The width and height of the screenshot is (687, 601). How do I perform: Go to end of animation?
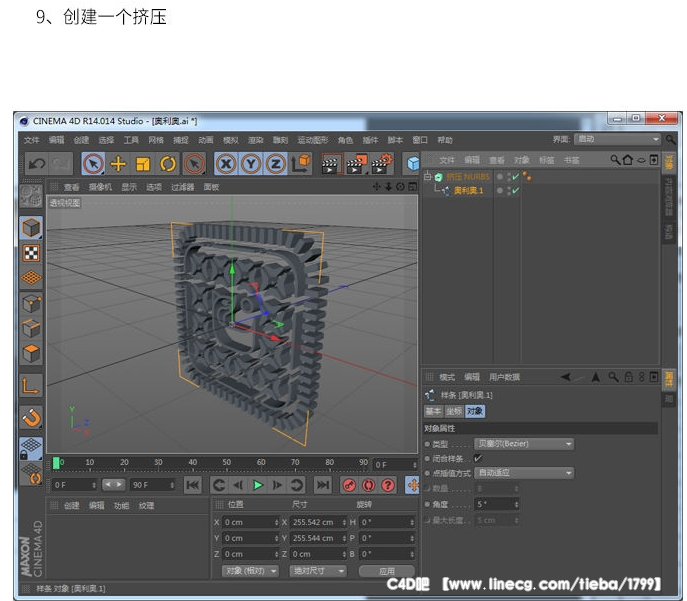click(323, 485)
